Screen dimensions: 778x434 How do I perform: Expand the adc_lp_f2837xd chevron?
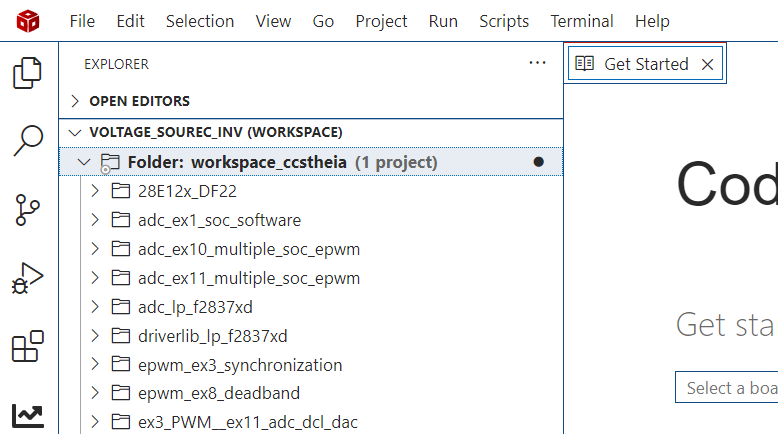pyautogui.click(x=95, y=307)
